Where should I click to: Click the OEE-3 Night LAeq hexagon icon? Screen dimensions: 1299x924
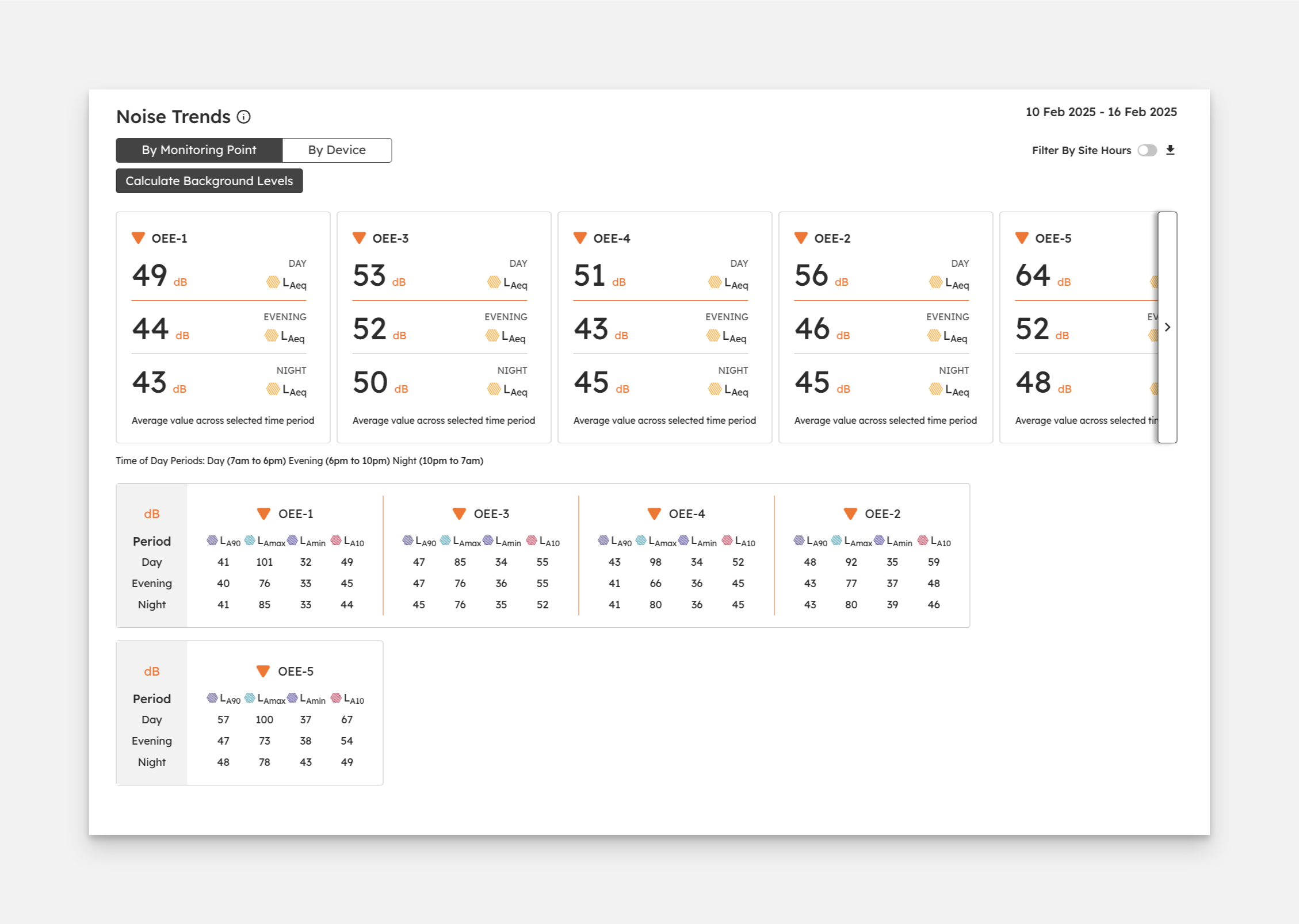click(494, 389)
